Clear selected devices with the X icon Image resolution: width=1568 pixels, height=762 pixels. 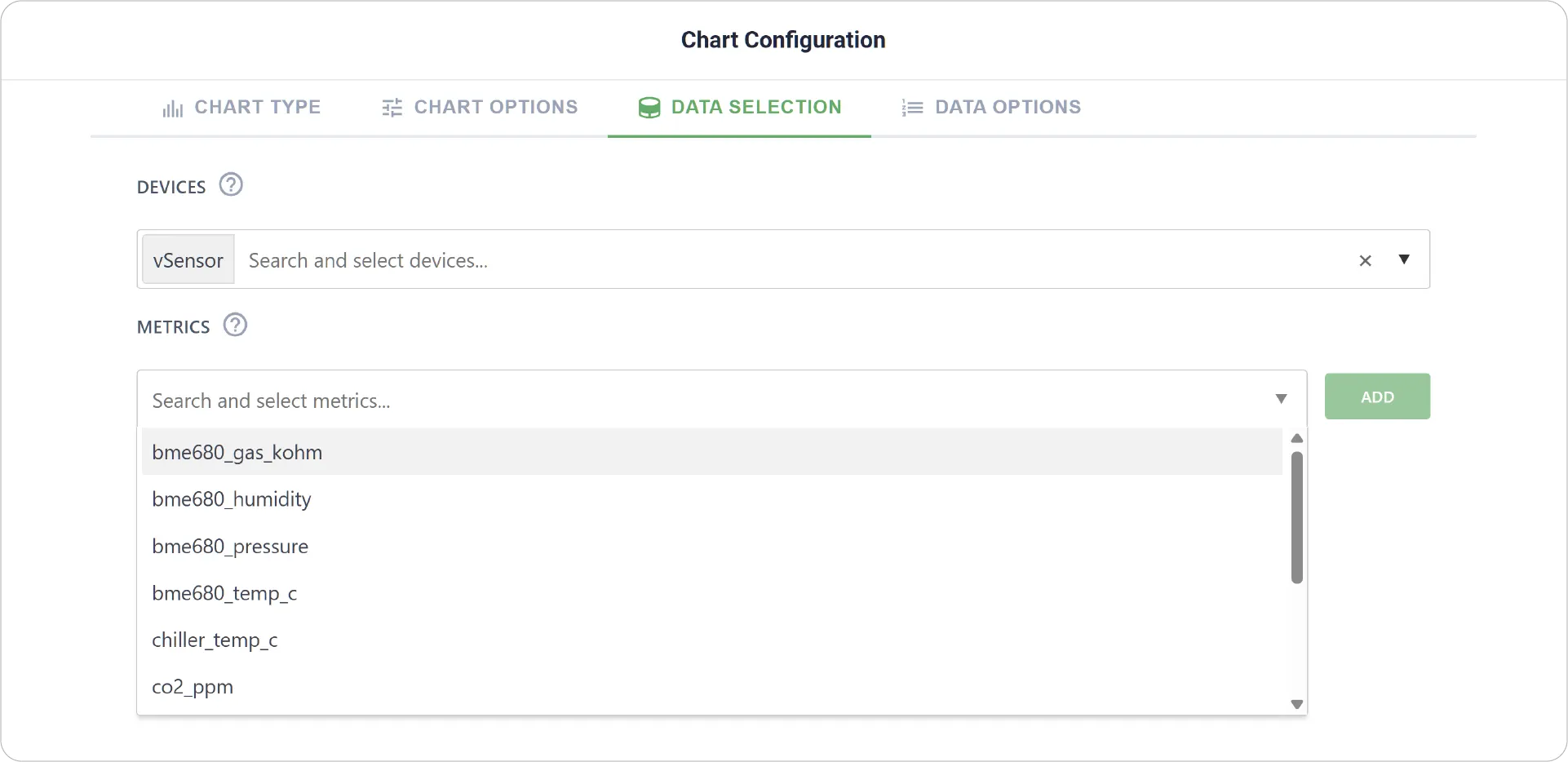(1365, 260)
